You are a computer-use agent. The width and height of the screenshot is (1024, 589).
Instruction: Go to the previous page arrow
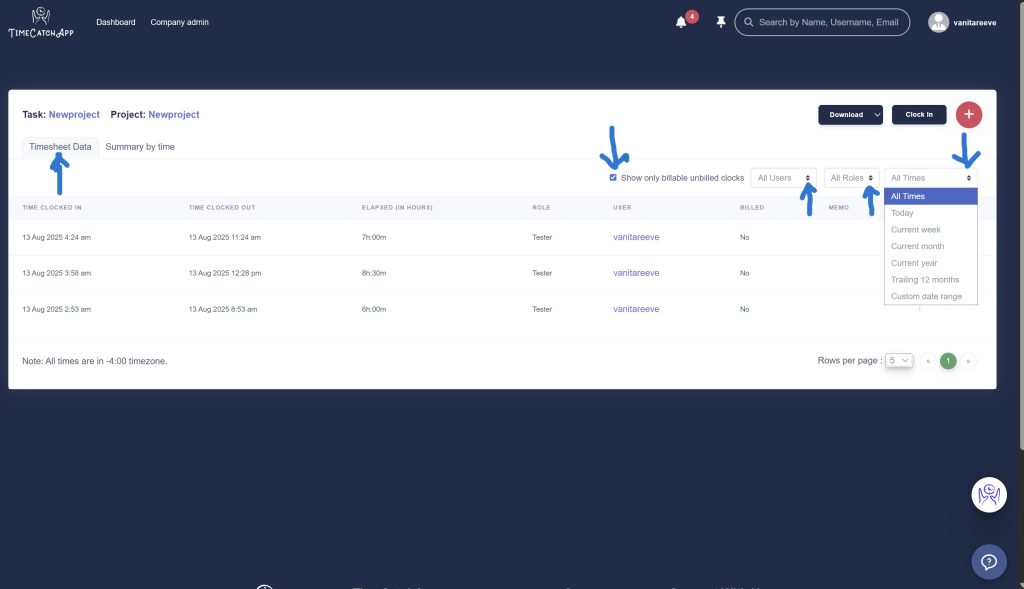[928, 361]
